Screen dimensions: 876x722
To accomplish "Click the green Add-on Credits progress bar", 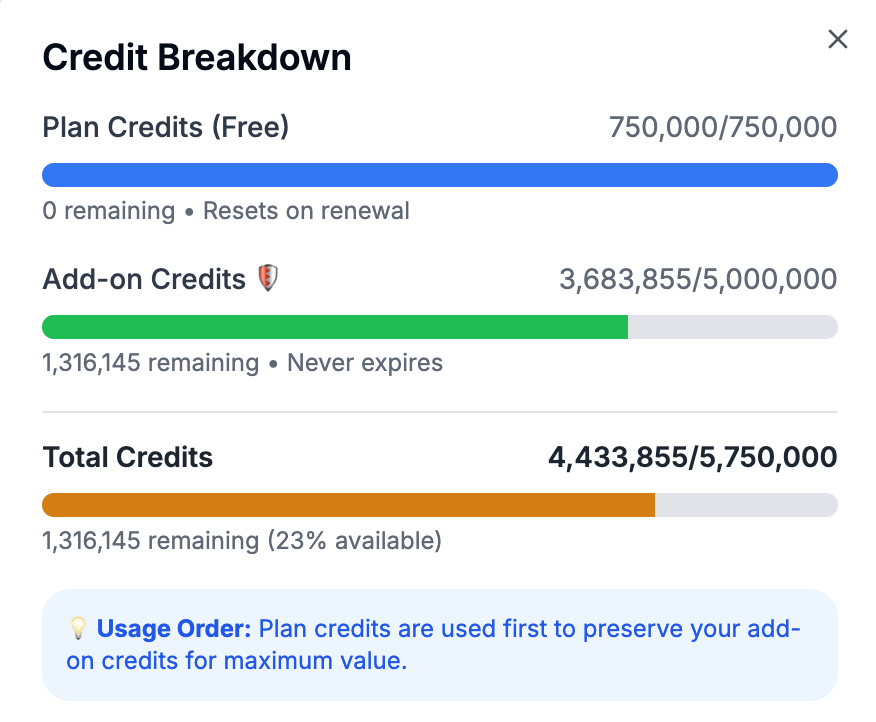I will pos(334,327).
